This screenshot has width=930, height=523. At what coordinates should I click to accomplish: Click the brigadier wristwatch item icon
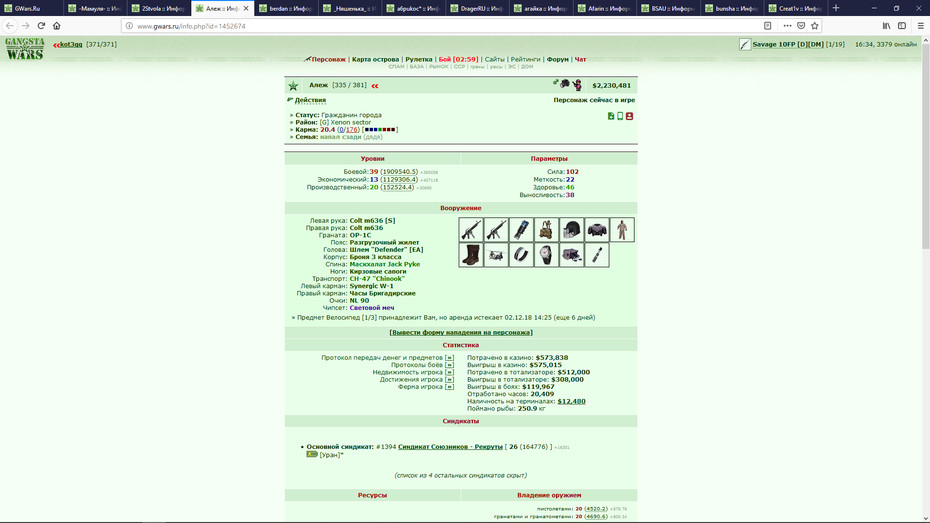[546, 255]
